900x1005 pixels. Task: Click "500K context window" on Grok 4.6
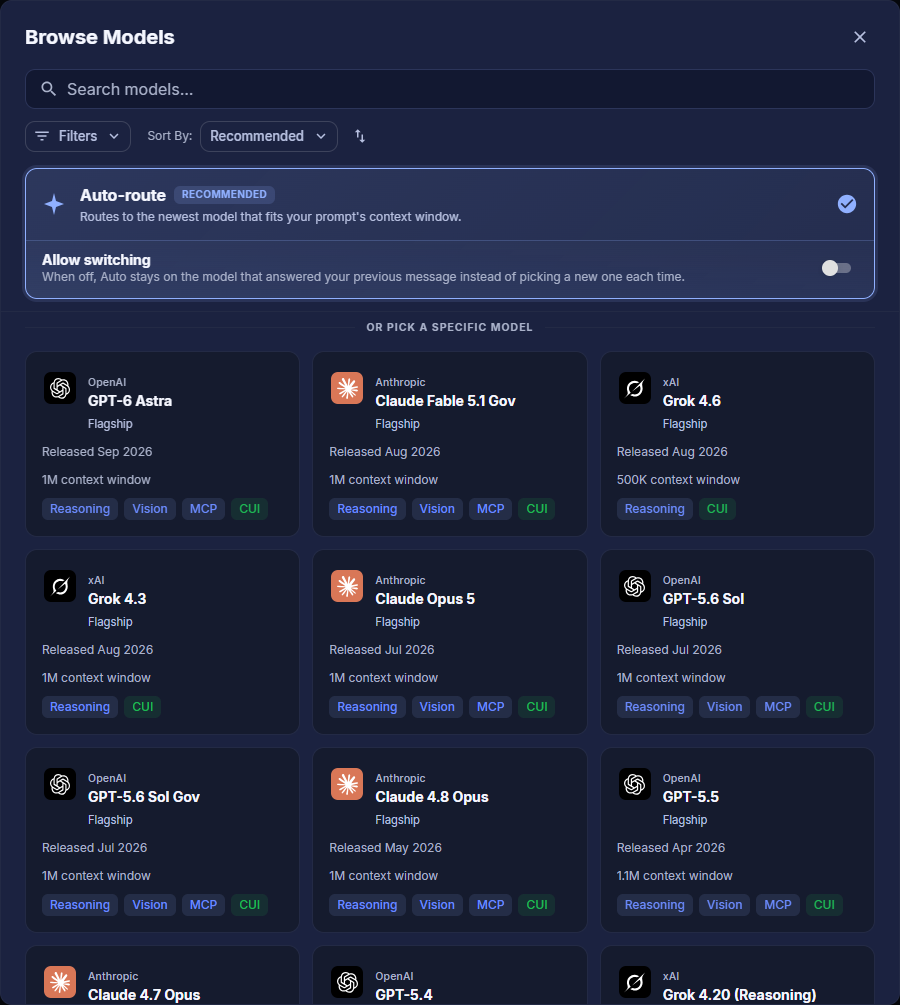[x=678, y=480]
